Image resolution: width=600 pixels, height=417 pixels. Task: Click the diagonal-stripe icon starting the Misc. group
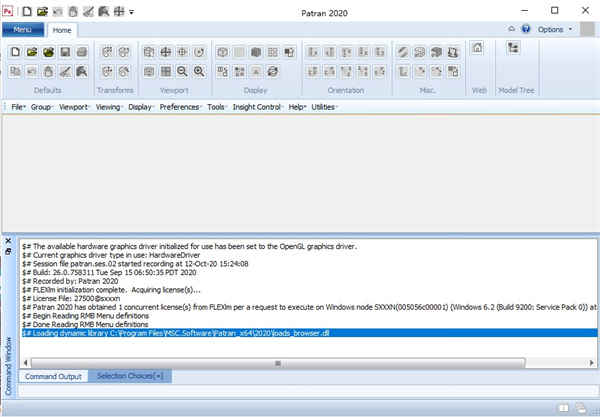coord(403,52)
